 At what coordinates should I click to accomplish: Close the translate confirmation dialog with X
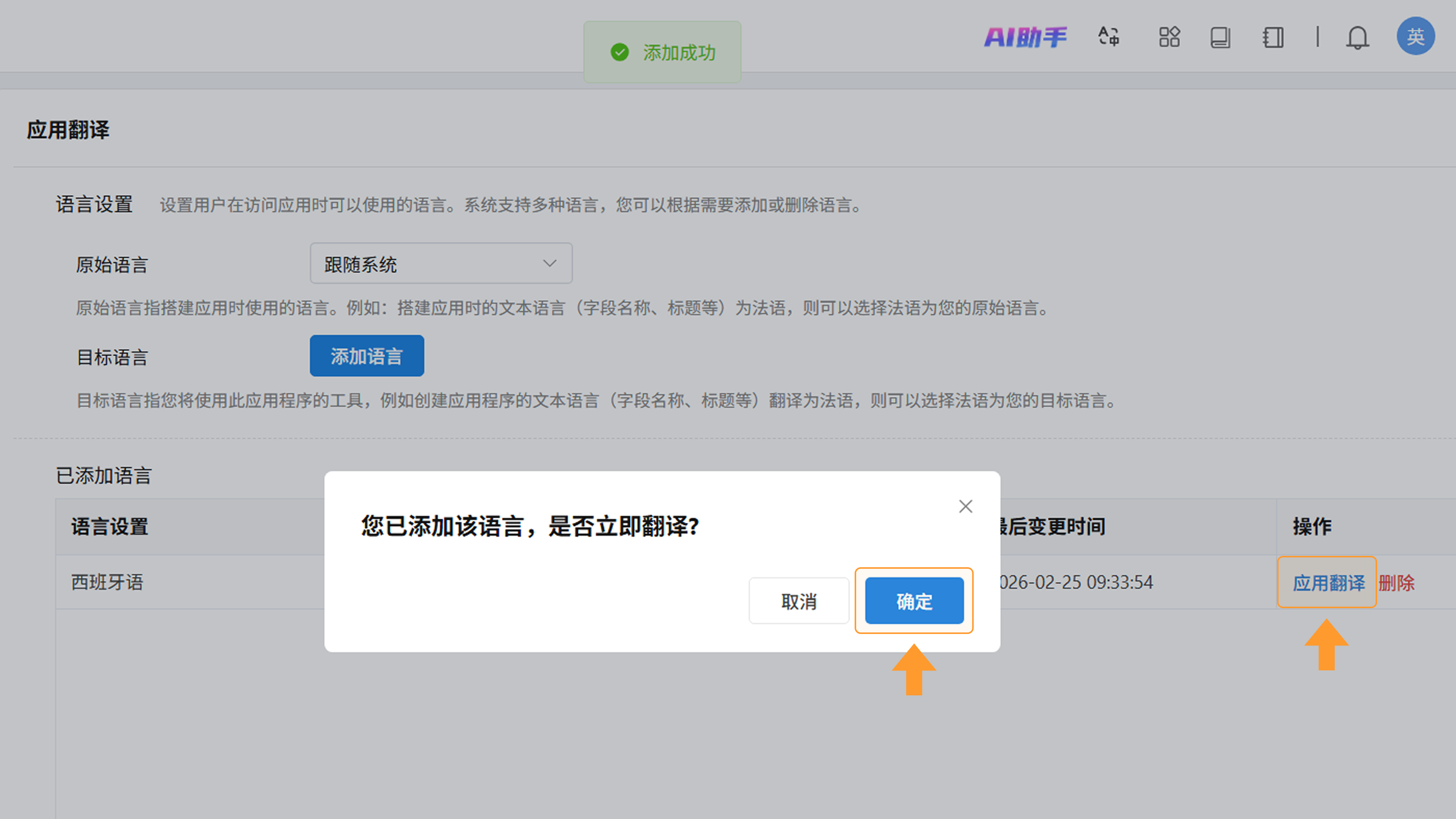pos(965,506)
